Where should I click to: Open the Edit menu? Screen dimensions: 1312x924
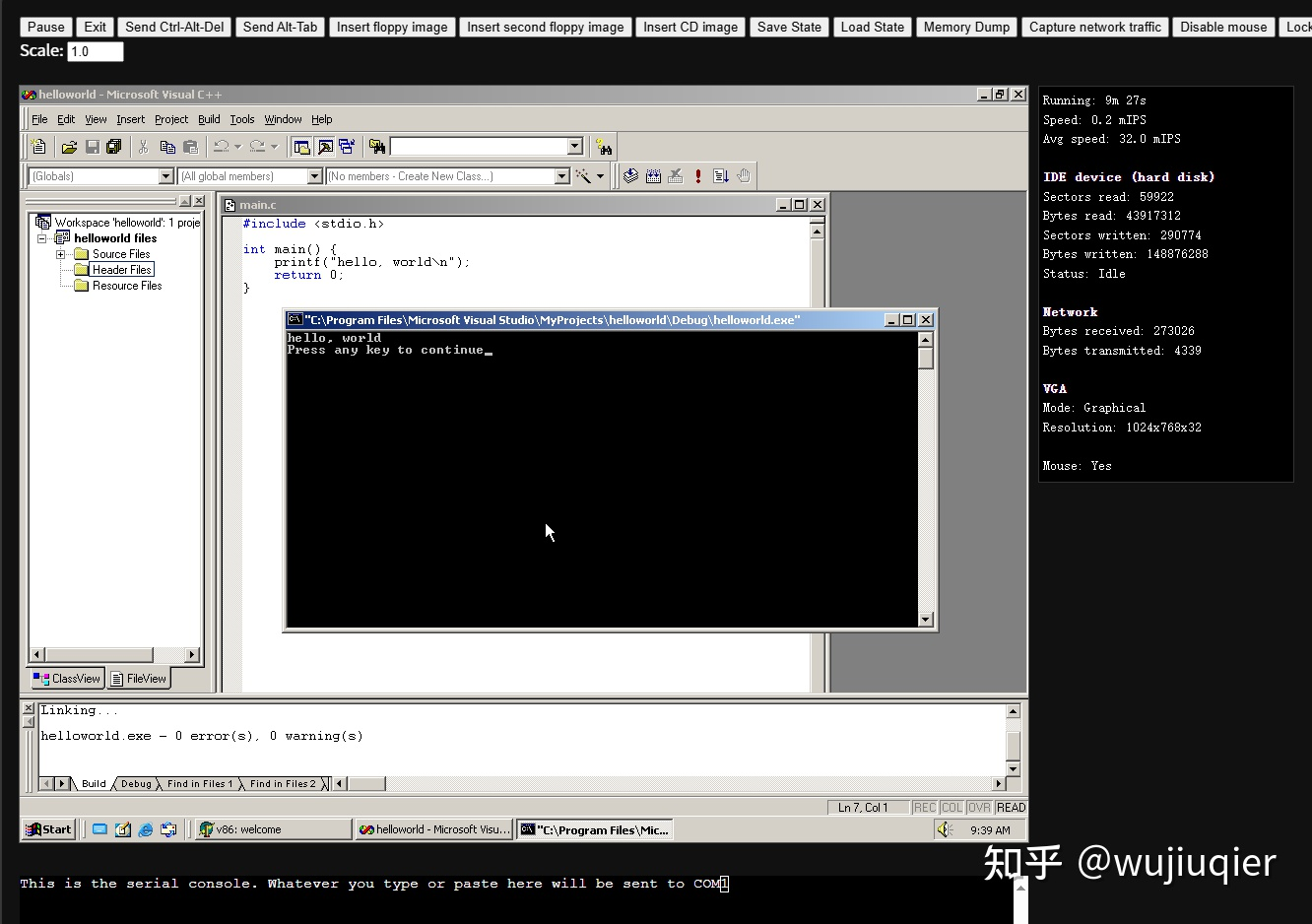66,119
